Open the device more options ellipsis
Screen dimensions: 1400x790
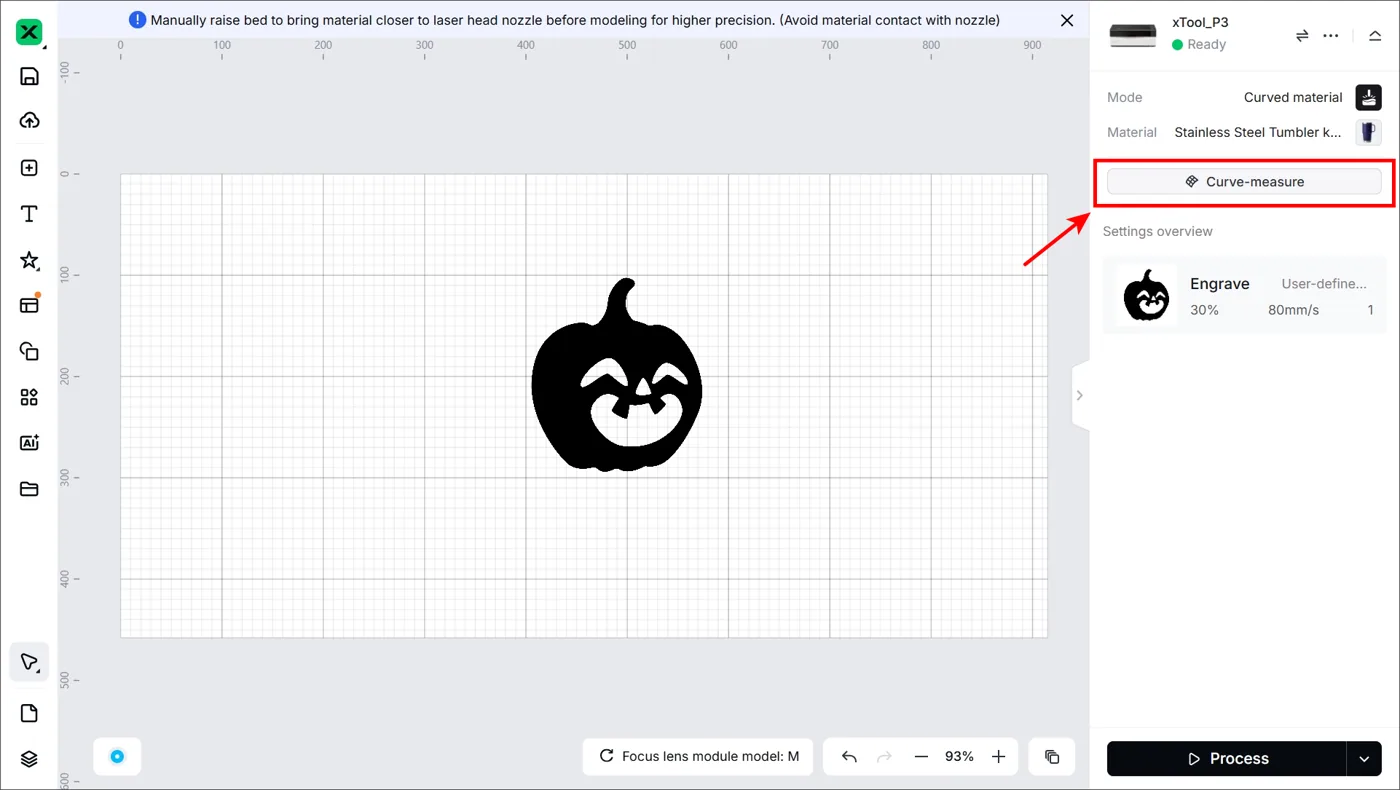pos(1330,35)
